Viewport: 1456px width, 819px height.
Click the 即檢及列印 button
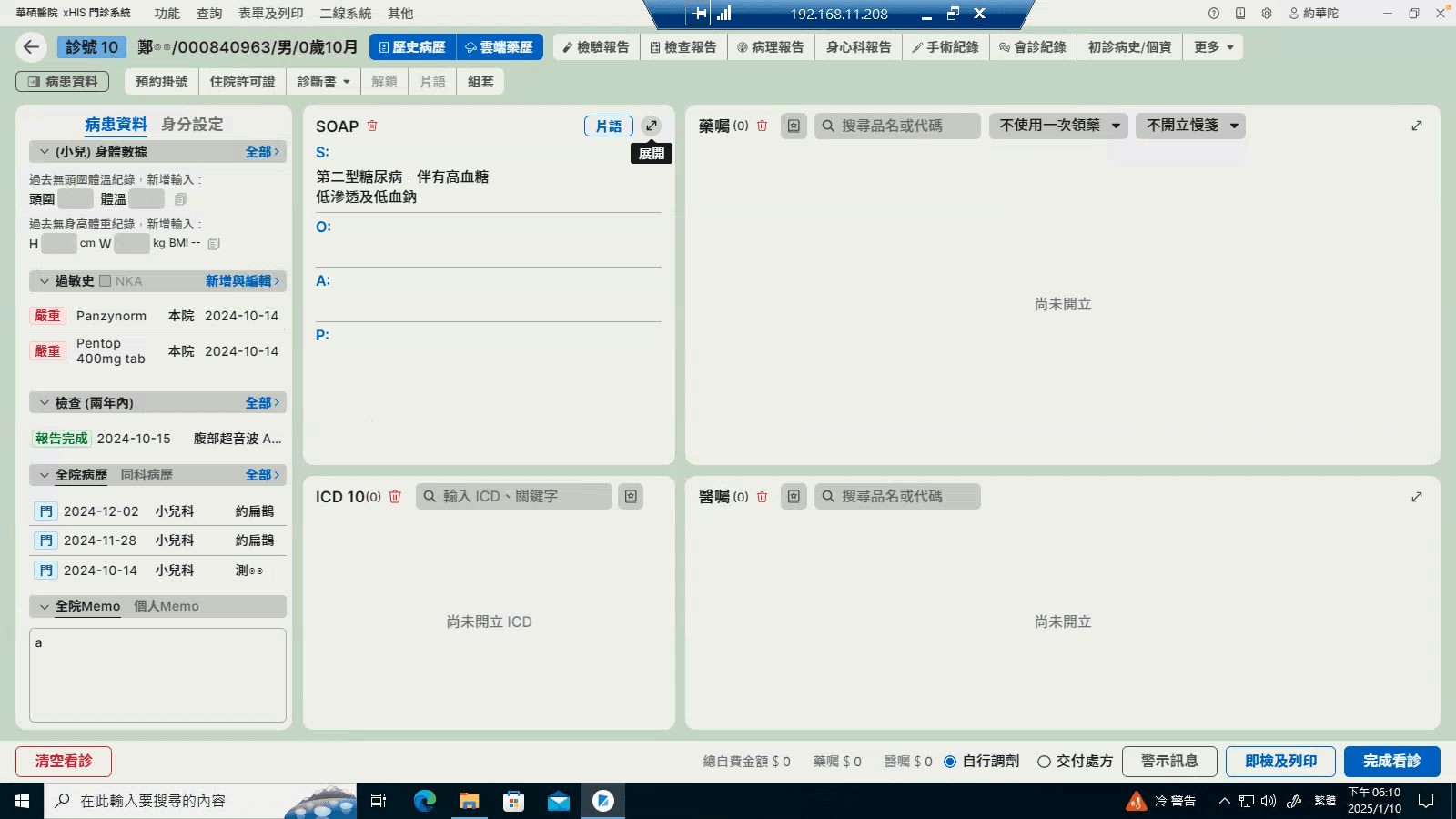pos(1280,762)
